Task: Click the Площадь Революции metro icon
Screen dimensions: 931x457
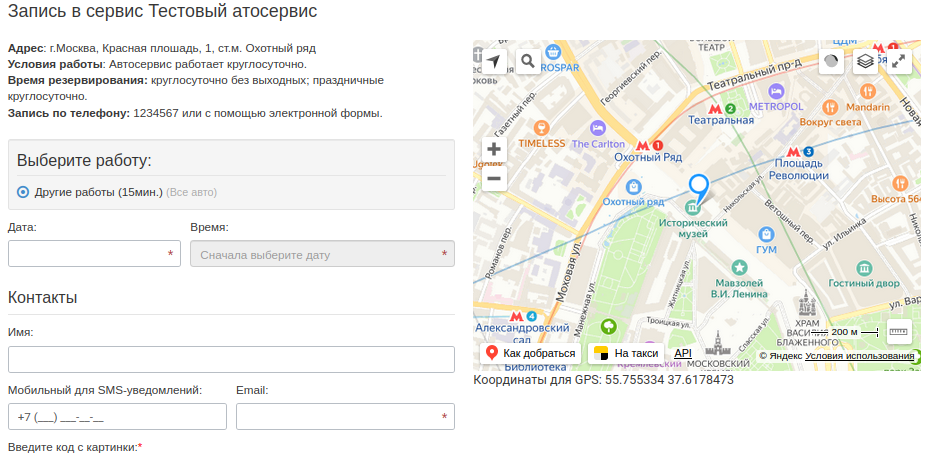Action: click(x=793, y=151)
